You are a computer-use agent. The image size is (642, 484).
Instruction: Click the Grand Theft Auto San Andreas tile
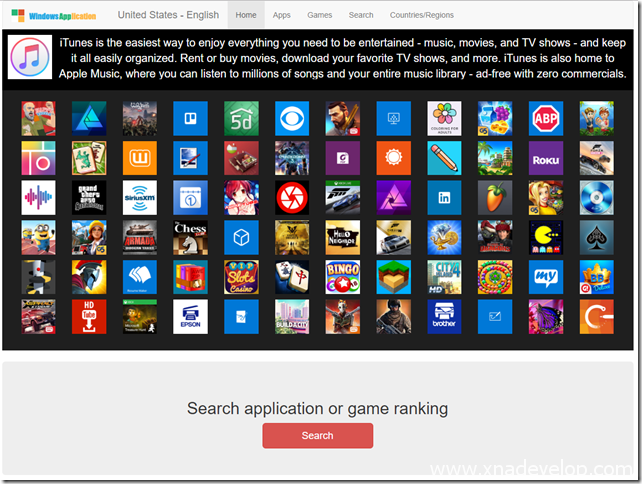[89, 197]
